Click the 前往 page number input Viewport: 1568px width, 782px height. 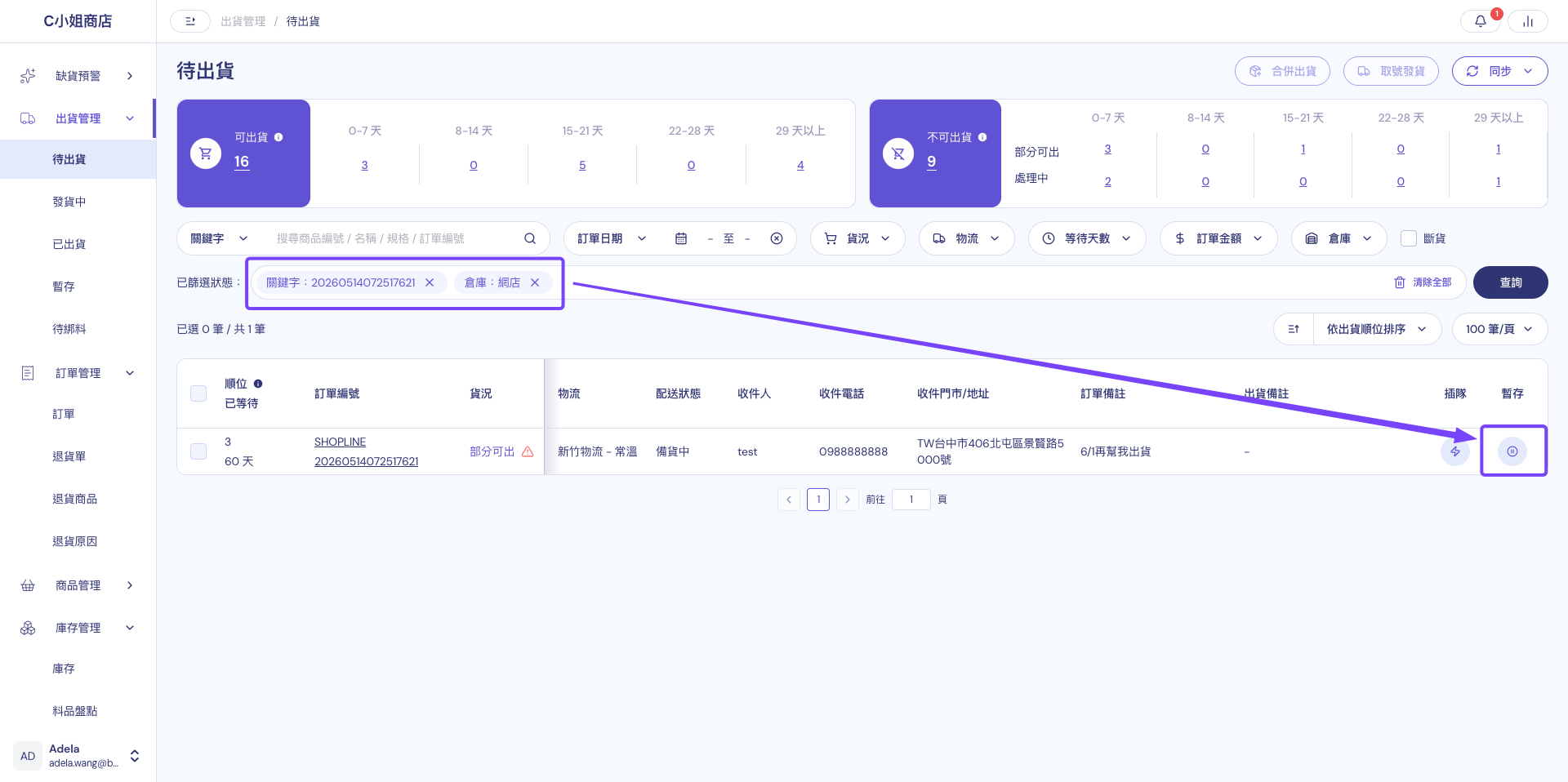[x=911, y=500]
